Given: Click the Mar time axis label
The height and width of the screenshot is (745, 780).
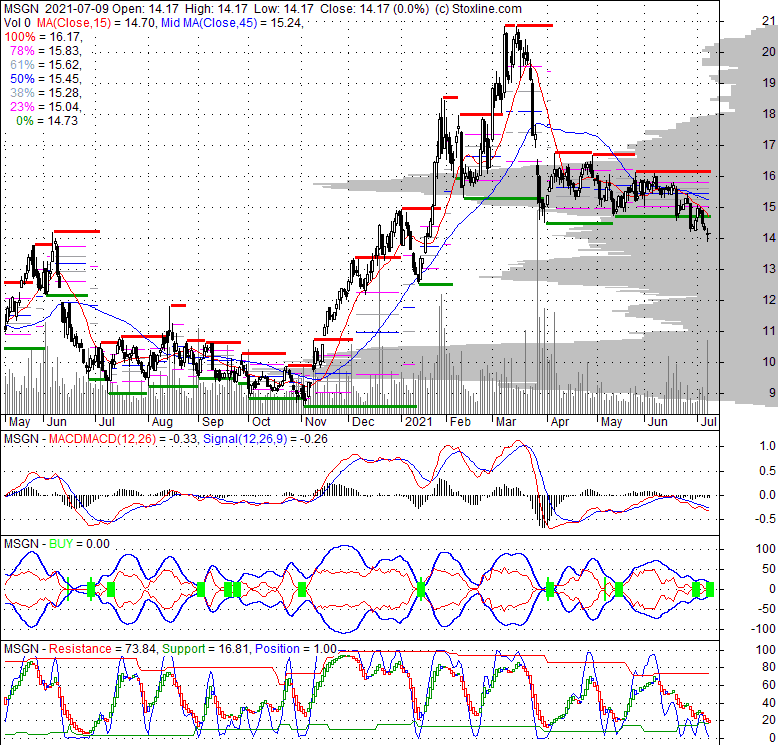Looking at the screenshot, I should pos(506,422).
